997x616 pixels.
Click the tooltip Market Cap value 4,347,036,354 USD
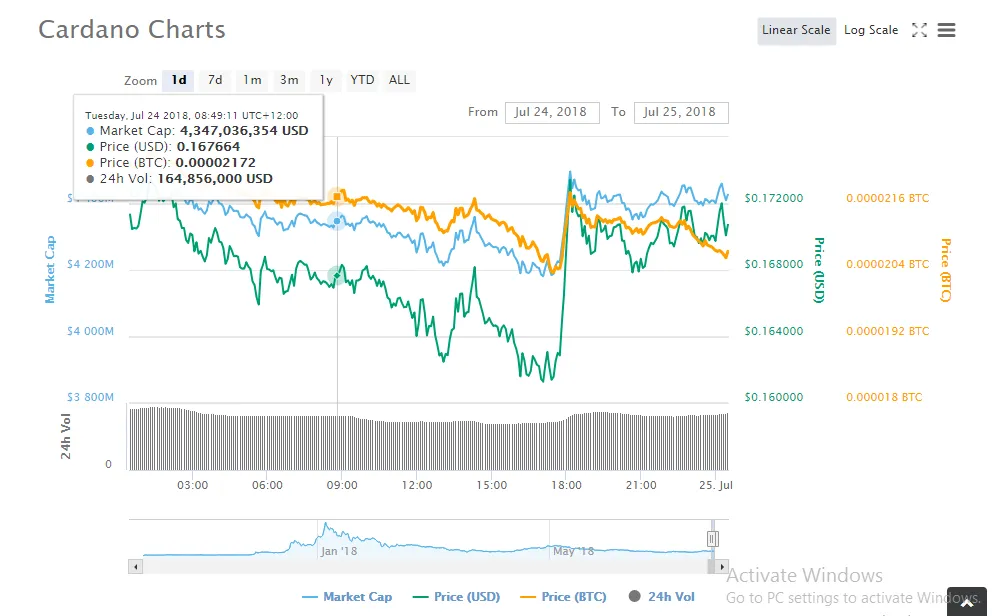point(244,131)
